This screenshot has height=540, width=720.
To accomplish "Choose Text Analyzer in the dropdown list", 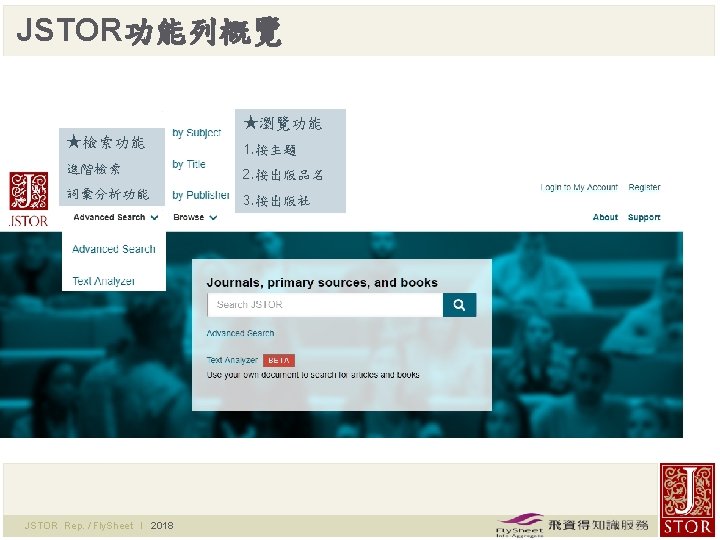I will point(103,281).
